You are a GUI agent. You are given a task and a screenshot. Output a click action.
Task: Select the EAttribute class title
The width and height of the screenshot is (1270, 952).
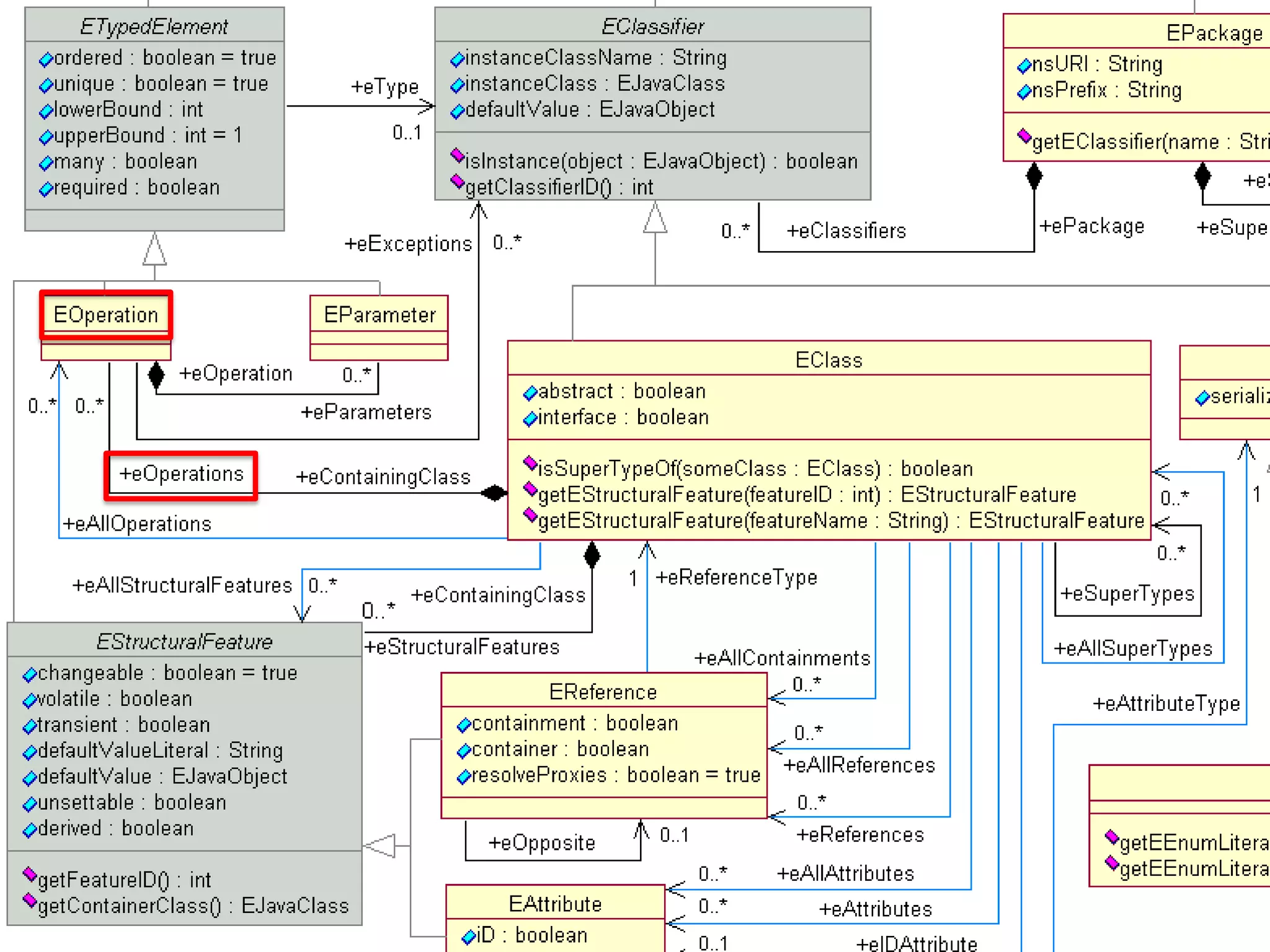(555, 904)
